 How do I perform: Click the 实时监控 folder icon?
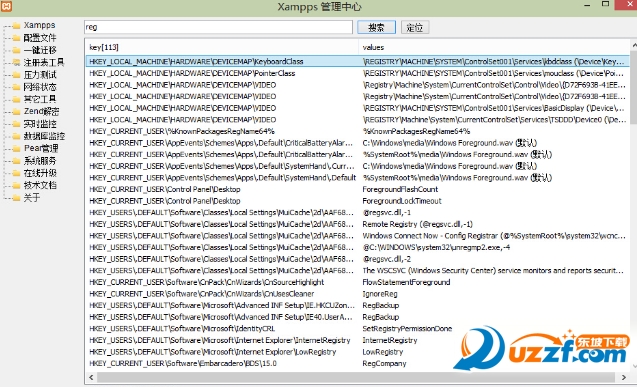[16, 124]
